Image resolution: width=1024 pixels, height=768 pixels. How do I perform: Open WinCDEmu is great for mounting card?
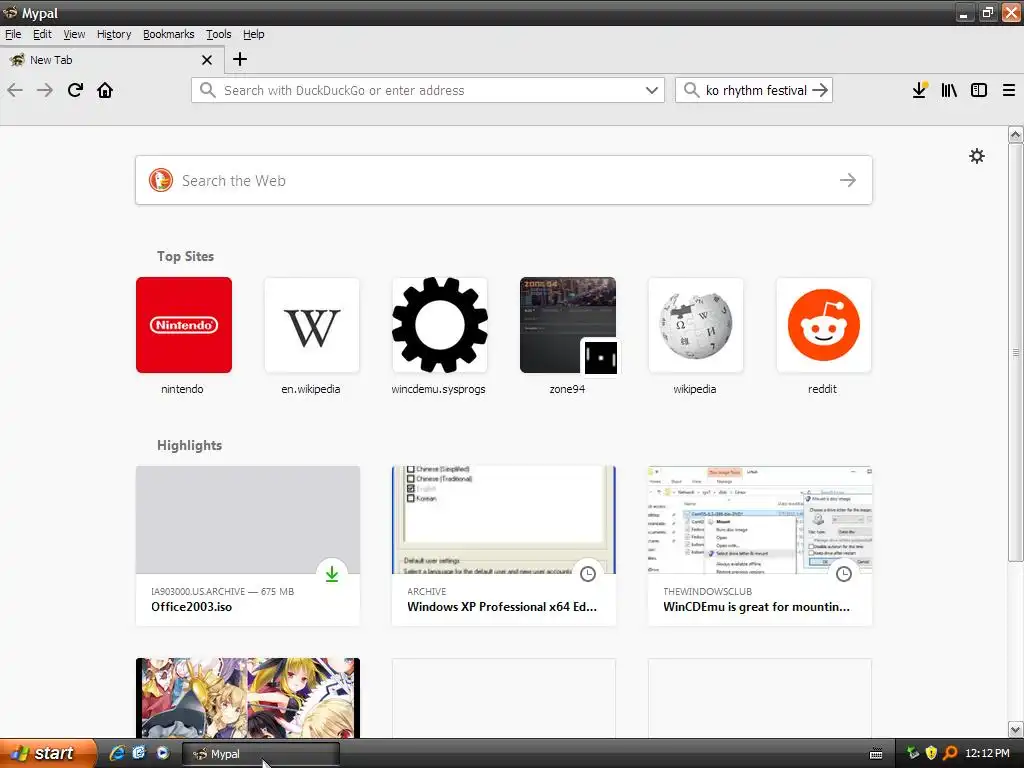click(x=760, y=545)
